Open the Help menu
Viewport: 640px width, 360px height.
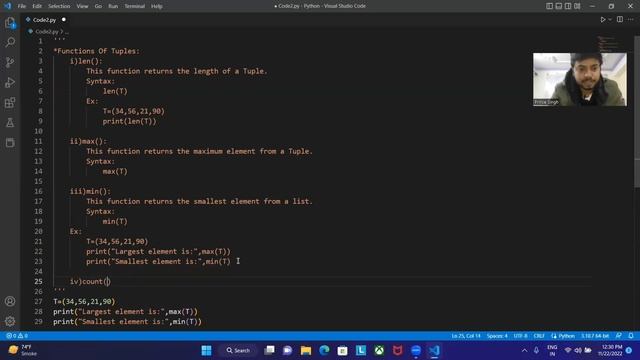[x=157, y=6]
